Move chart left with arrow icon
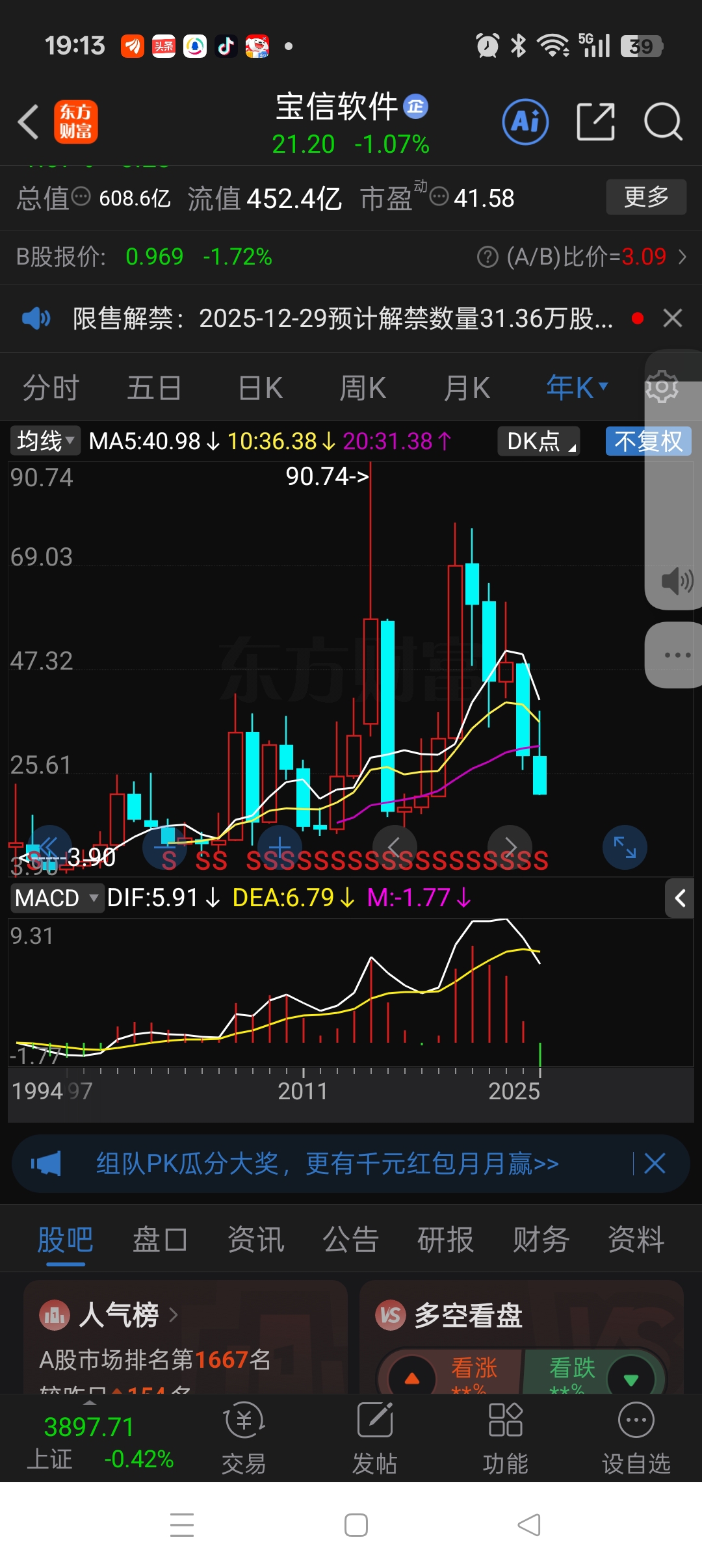 [x=394, y=847]
